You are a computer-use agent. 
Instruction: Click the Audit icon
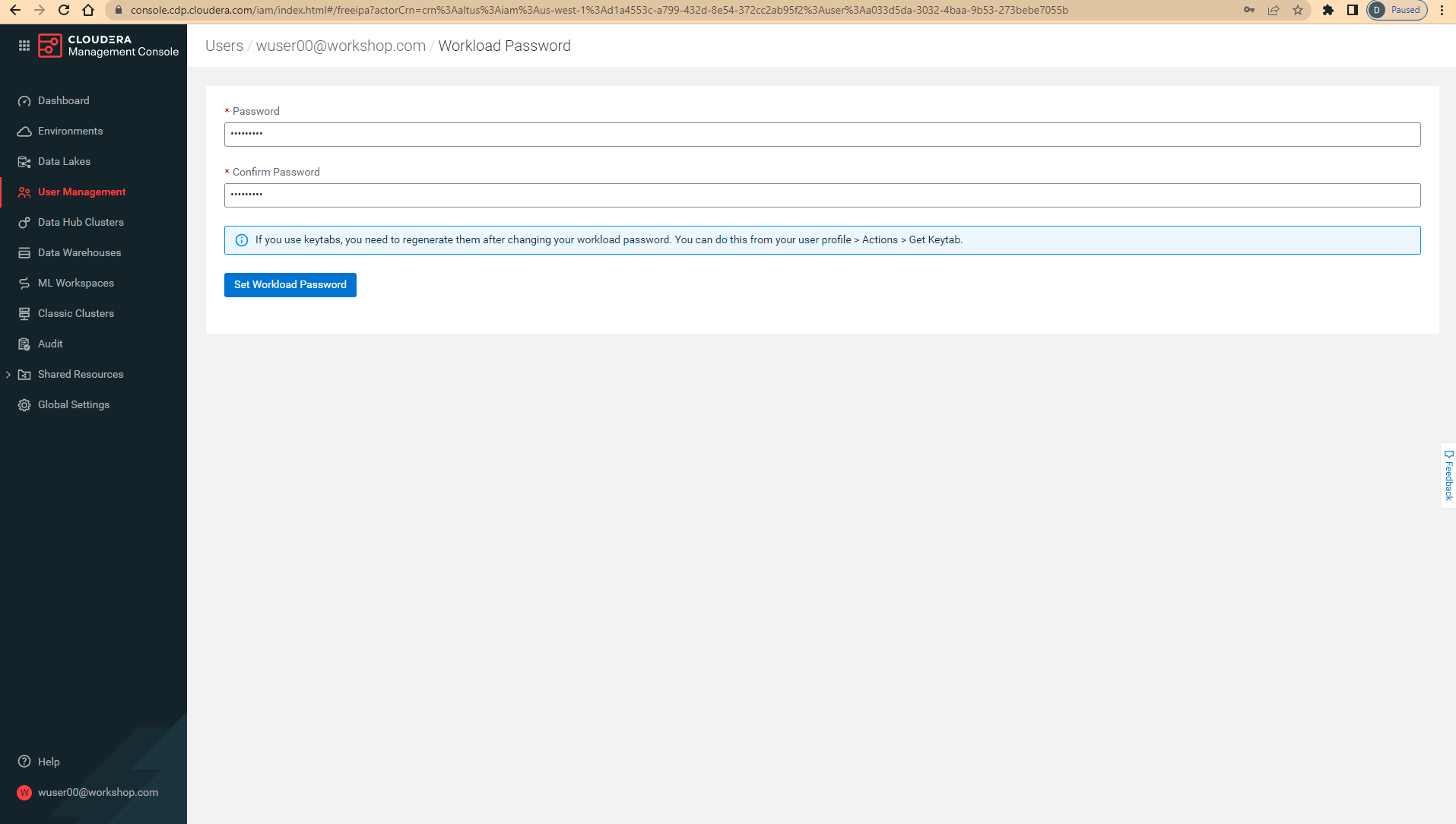(x=24, y=344)
